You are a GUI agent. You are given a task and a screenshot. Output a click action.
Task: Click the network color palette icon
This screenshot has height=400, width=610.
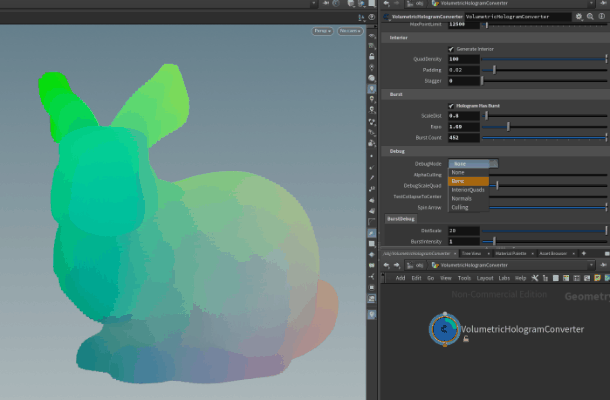pyautogui.click(x=566, y=278)
